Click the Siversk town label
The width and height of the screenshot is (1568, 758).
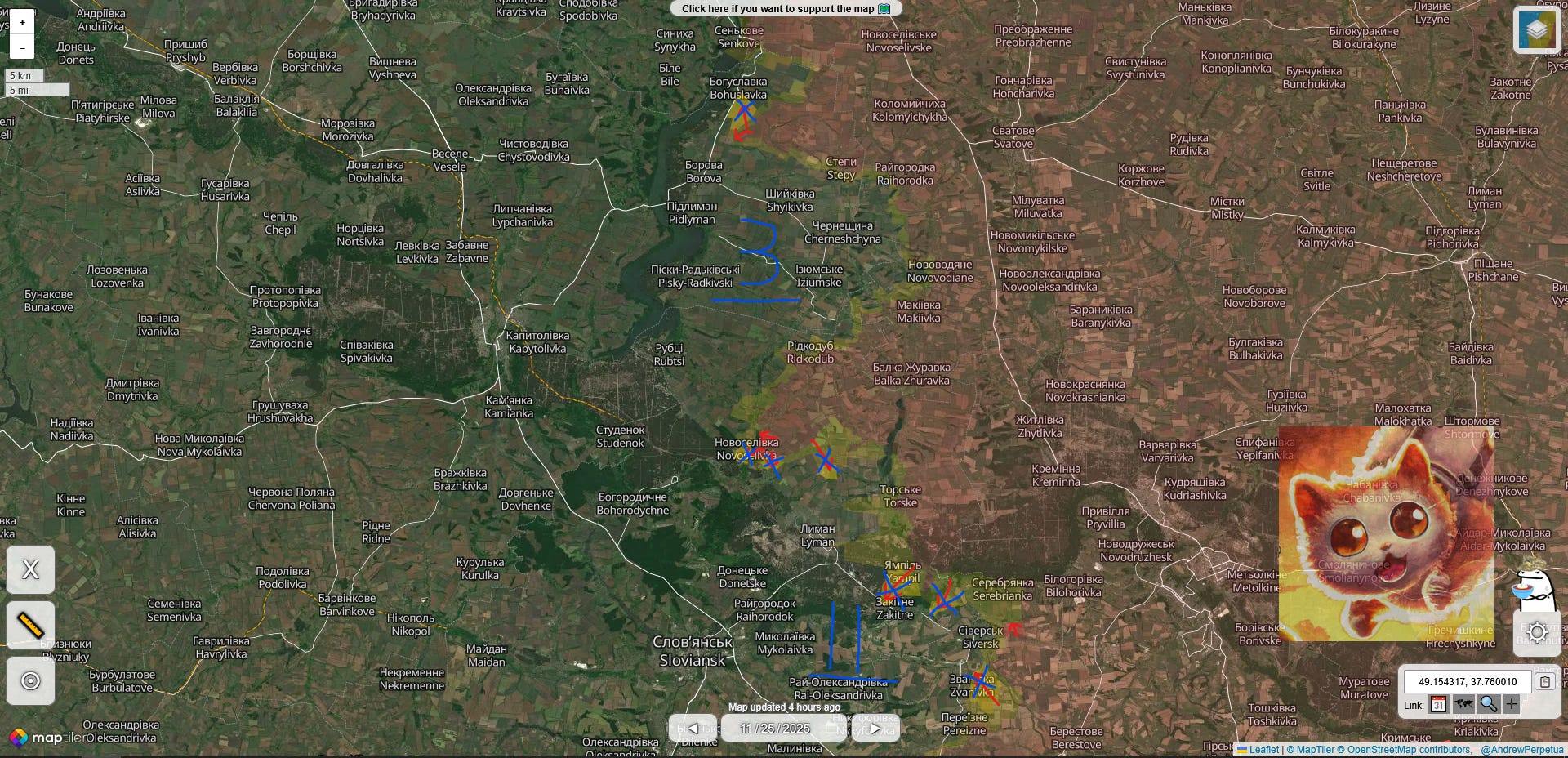click(981, 637)
